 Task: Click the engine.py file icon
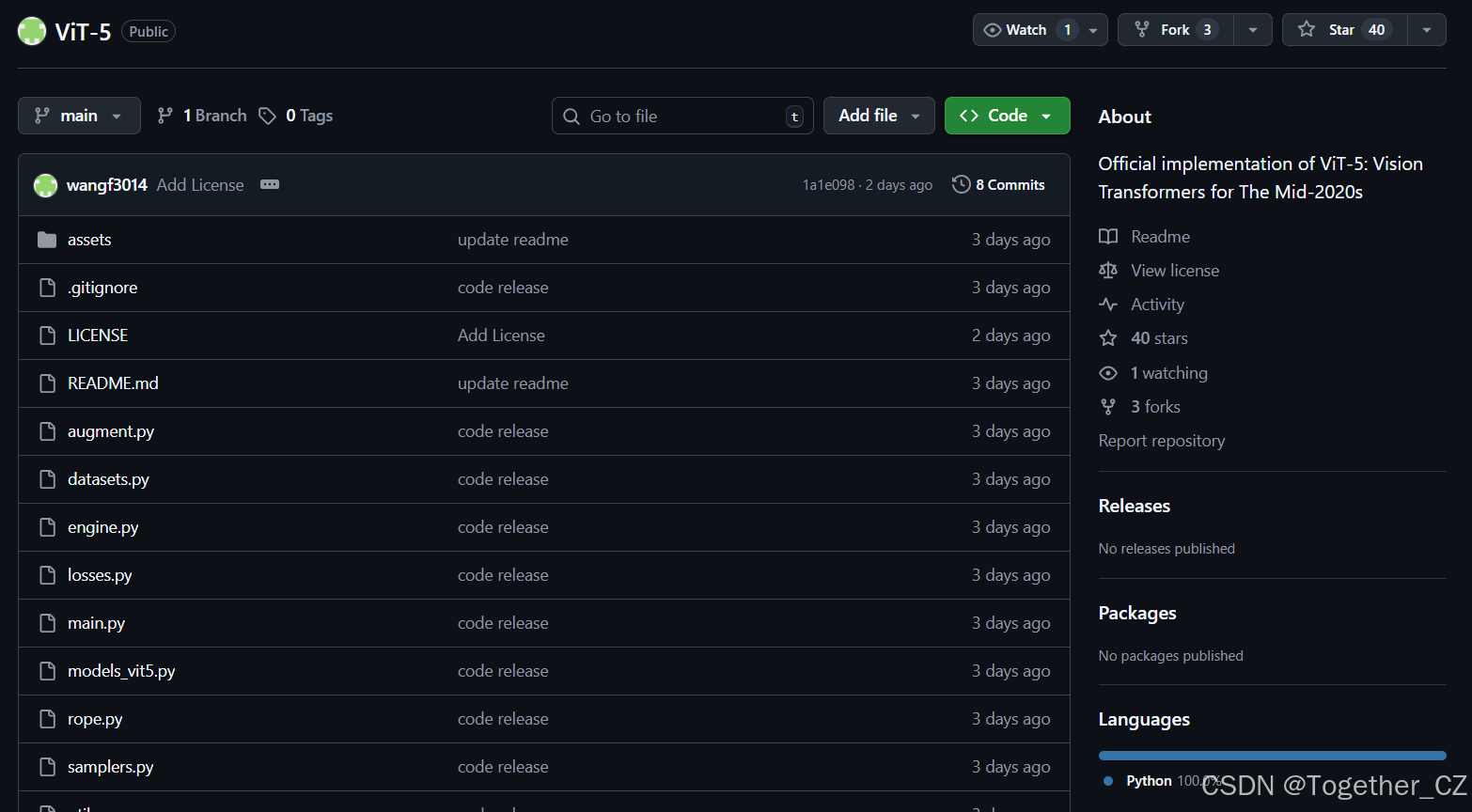click(47, 527)
